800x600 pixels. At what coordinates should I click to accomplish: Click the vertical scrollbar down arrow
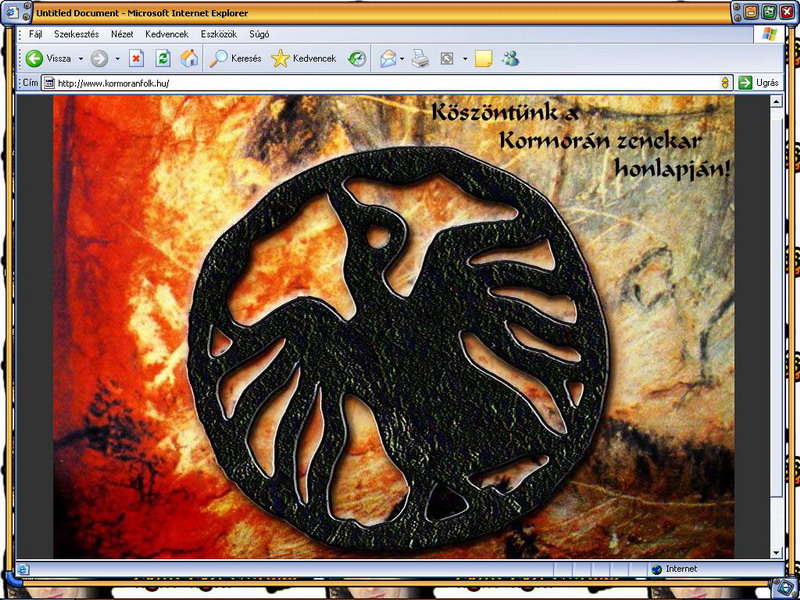tap(776, 552)
